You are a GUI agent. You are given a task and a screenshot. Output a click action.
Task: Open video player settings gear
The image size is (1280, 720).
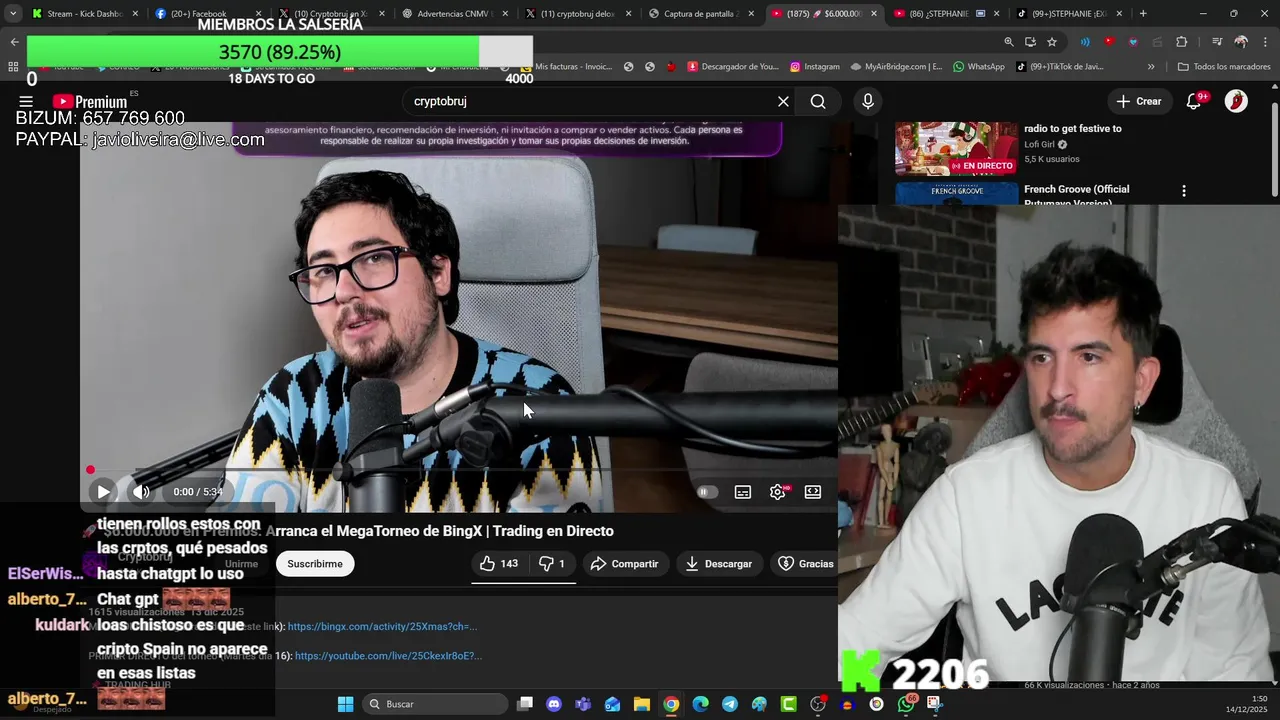(777, 492)
